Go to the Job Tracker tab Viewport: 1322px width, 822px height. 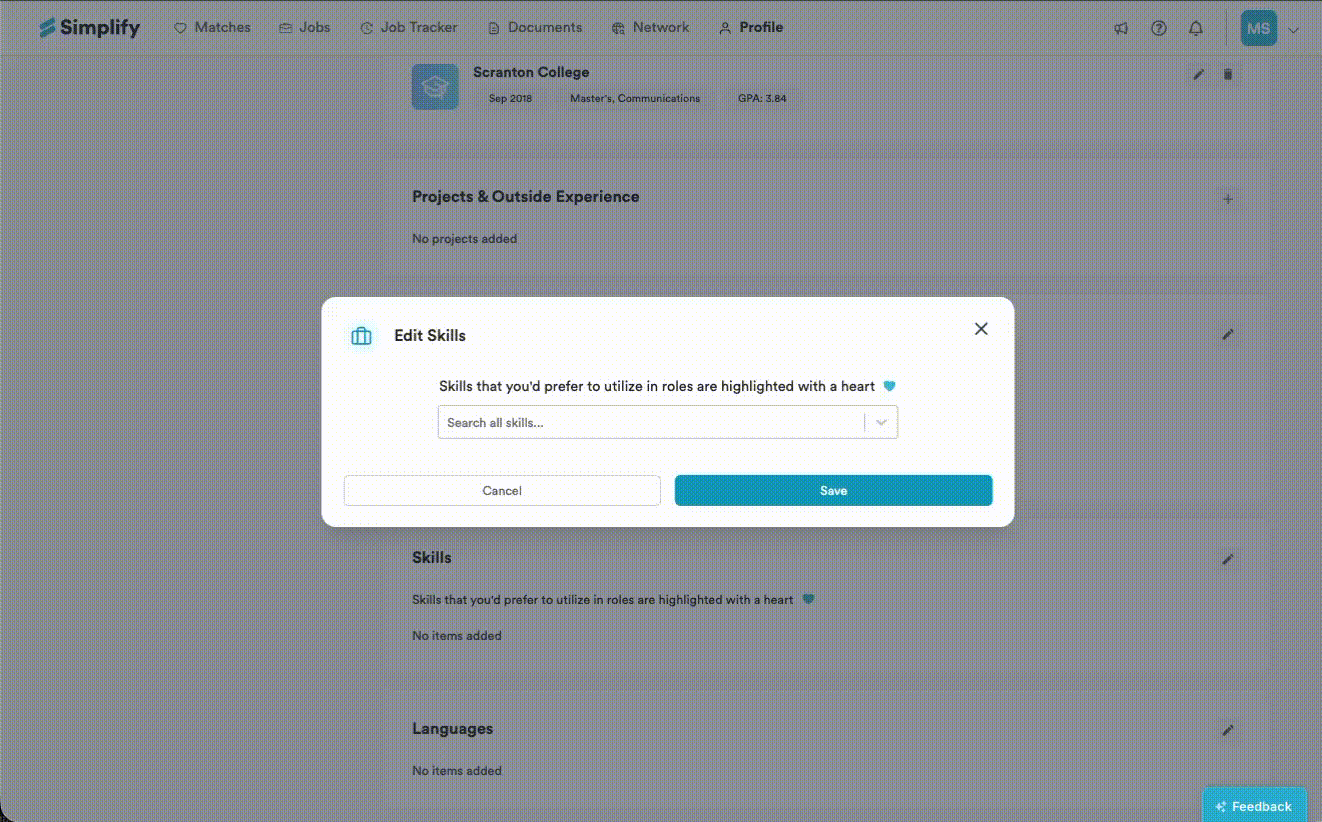[x=408, y=27]
